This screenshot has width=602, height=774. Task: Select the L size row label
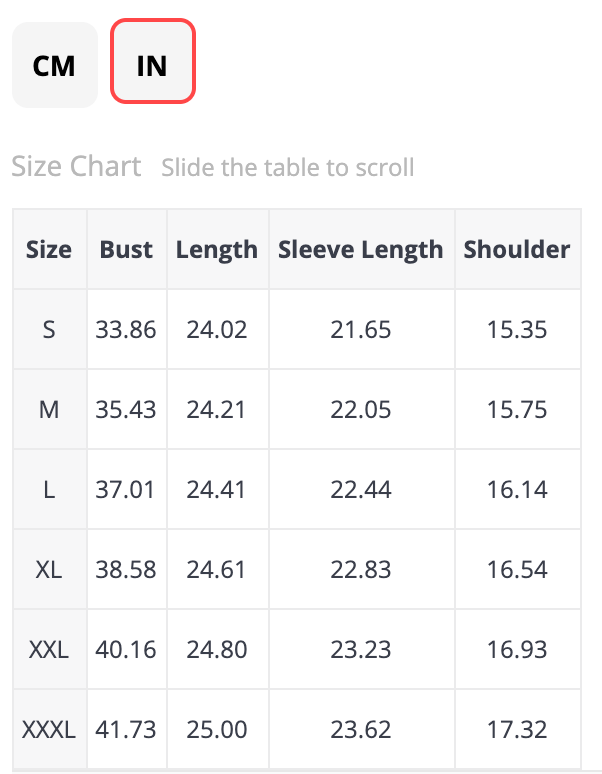tap(49, 490)
